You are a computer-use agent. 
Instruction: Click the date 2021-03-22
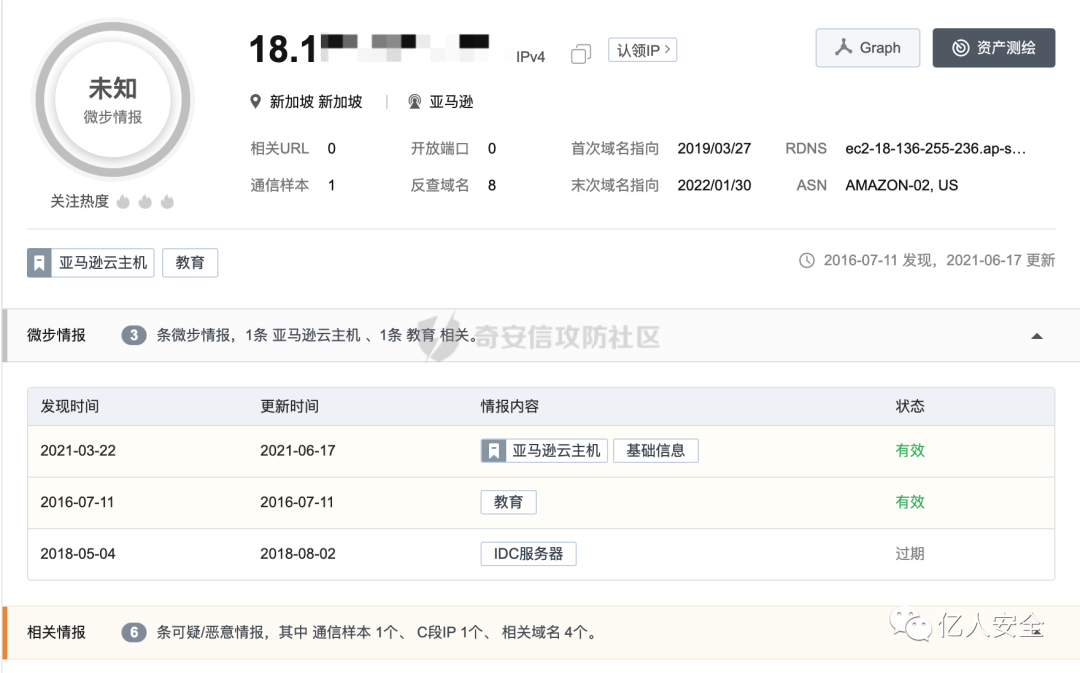(78, 451)
